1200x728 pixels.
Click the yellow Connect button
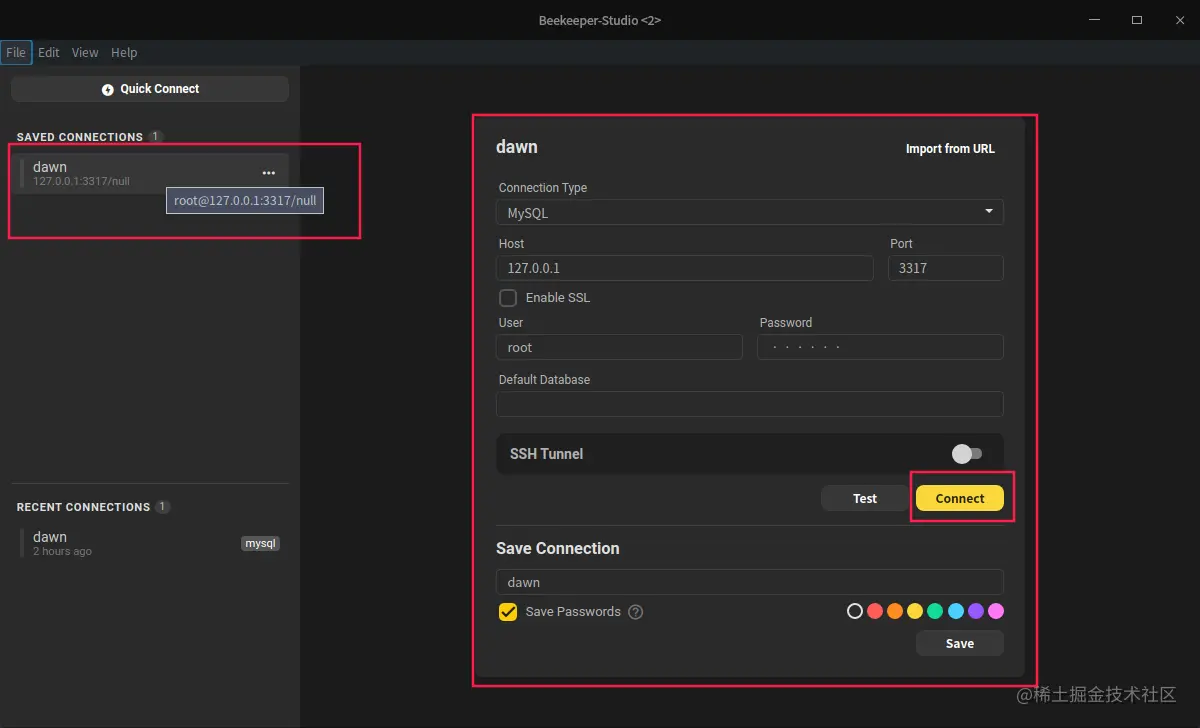pos(960,498)
